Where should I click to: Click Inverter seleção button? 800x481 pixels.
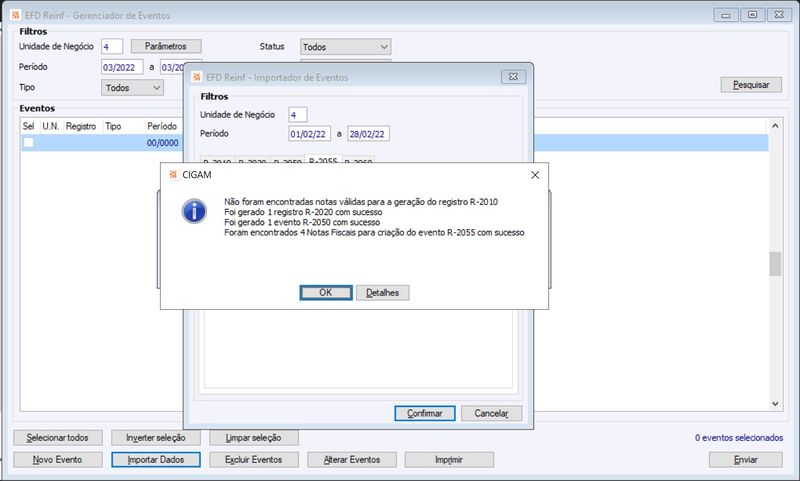(156, 438)
